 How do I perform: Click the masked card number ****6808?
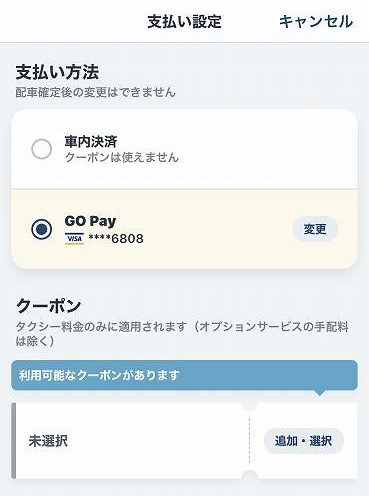click(x=116, y=239)
